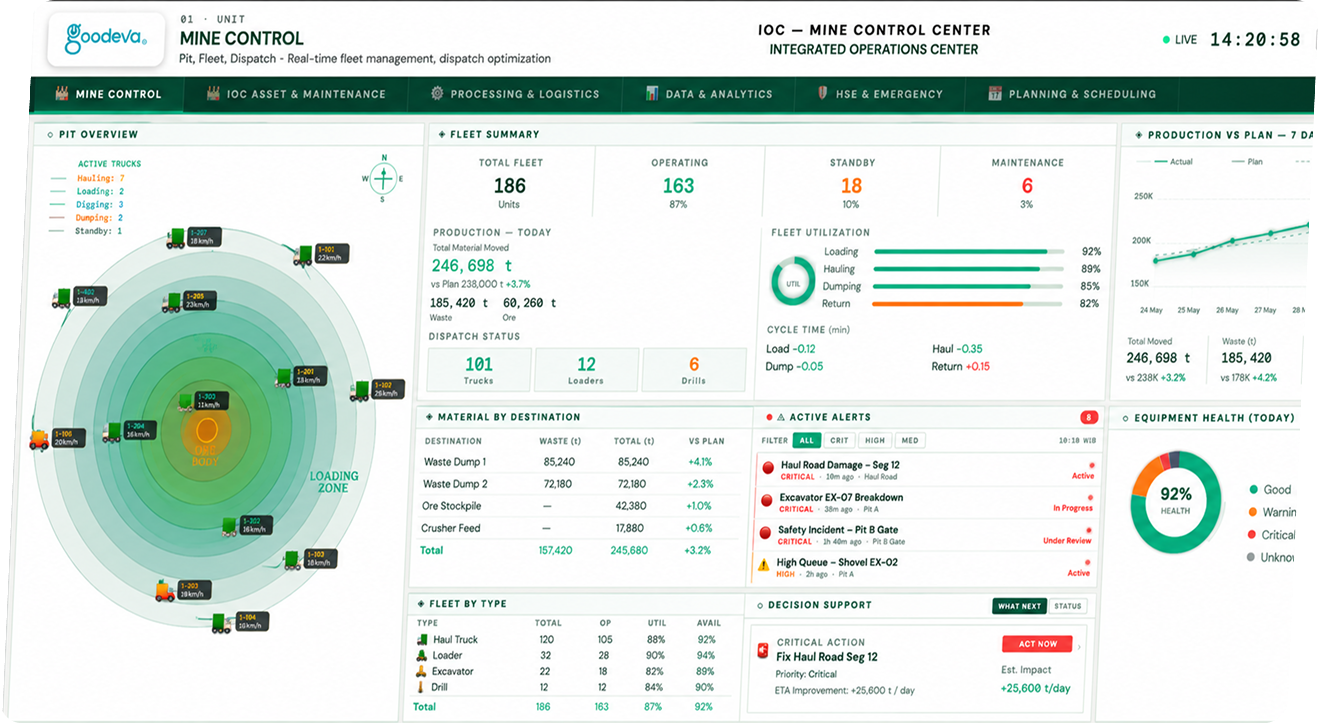Click the Loading utilization bar
The width and height of the screenshot is (1319, 724).
pos(968,253)
